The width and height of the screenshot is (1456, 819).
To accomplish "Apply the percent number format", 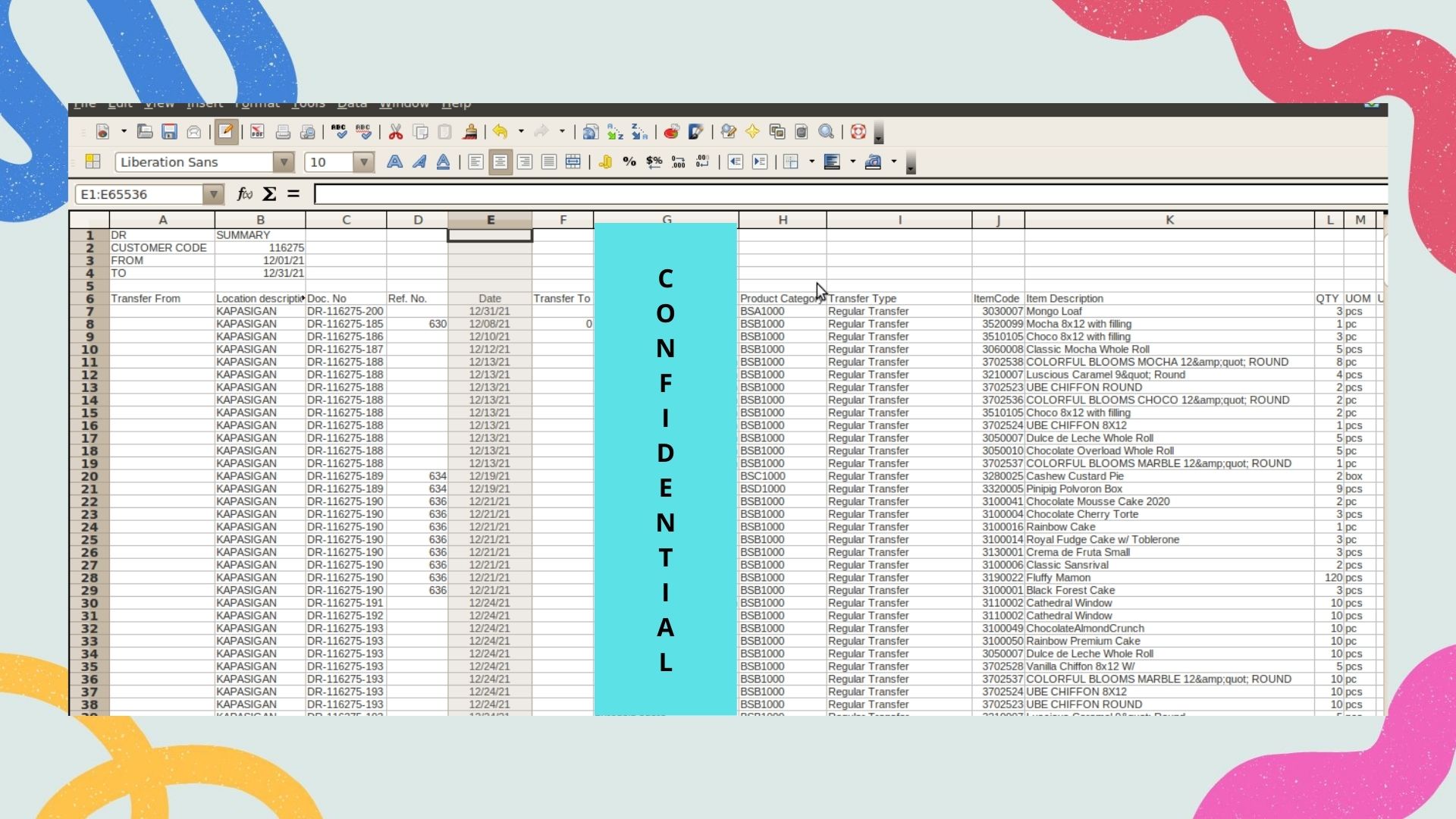I will tap(629, 162).
